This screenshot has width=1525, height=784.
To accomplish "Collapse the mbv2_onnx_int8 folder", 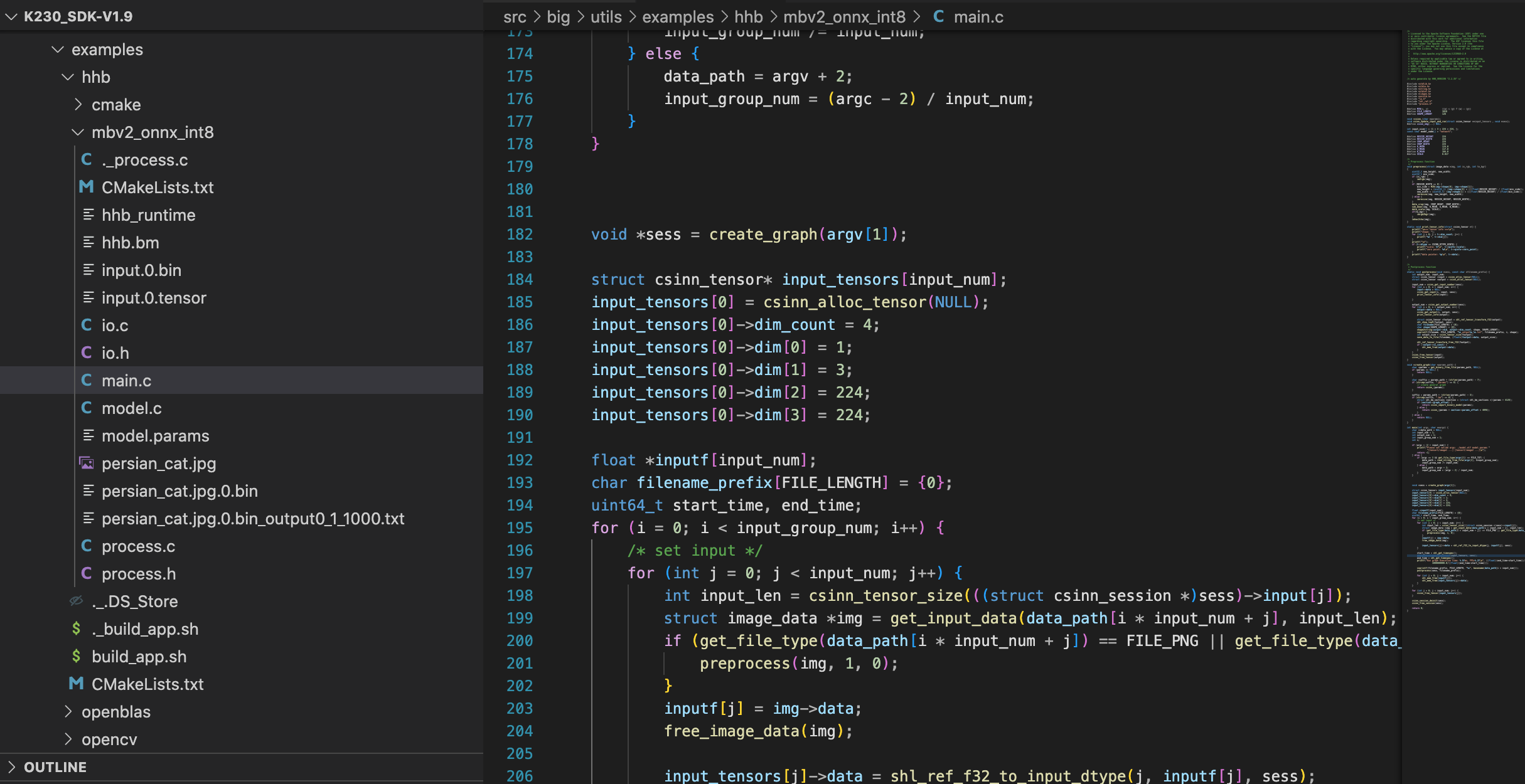I will [x=78, y=132].
